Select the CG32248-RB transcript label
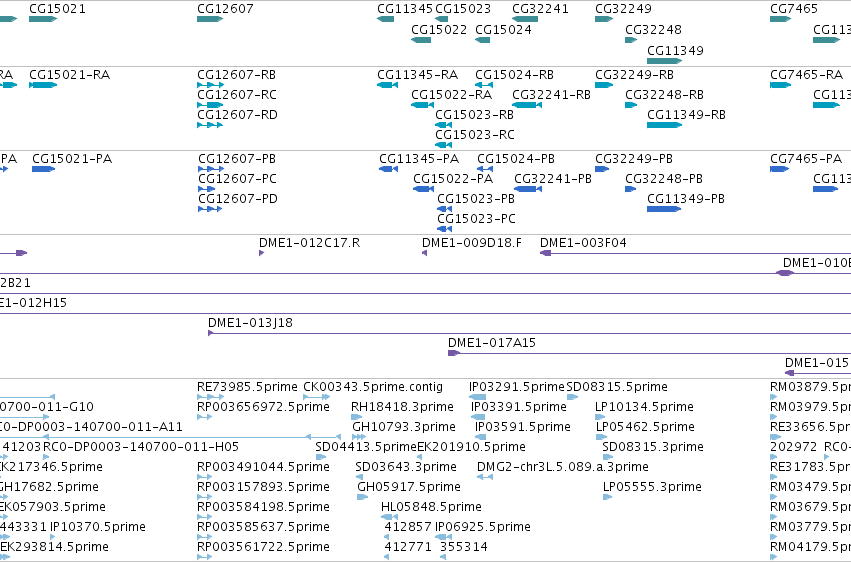This screenshot has width=851, height=562. [x=664, y=95]
